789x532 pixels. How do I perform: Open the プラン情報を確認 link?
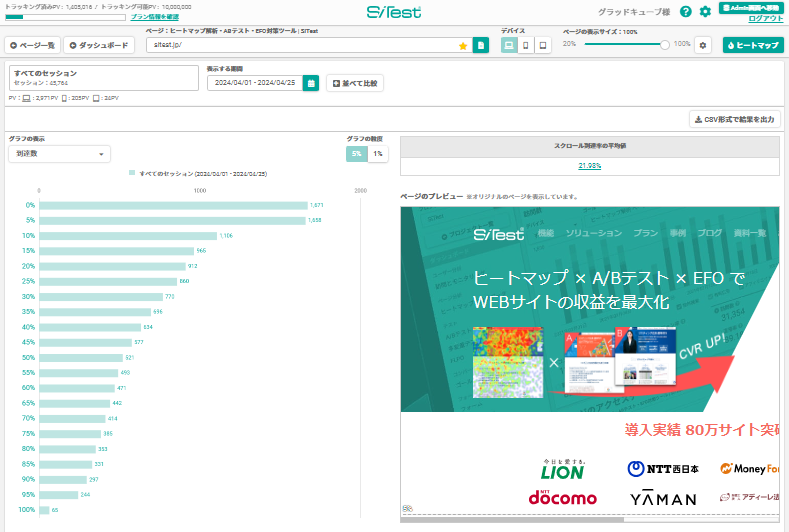point(155,17)
